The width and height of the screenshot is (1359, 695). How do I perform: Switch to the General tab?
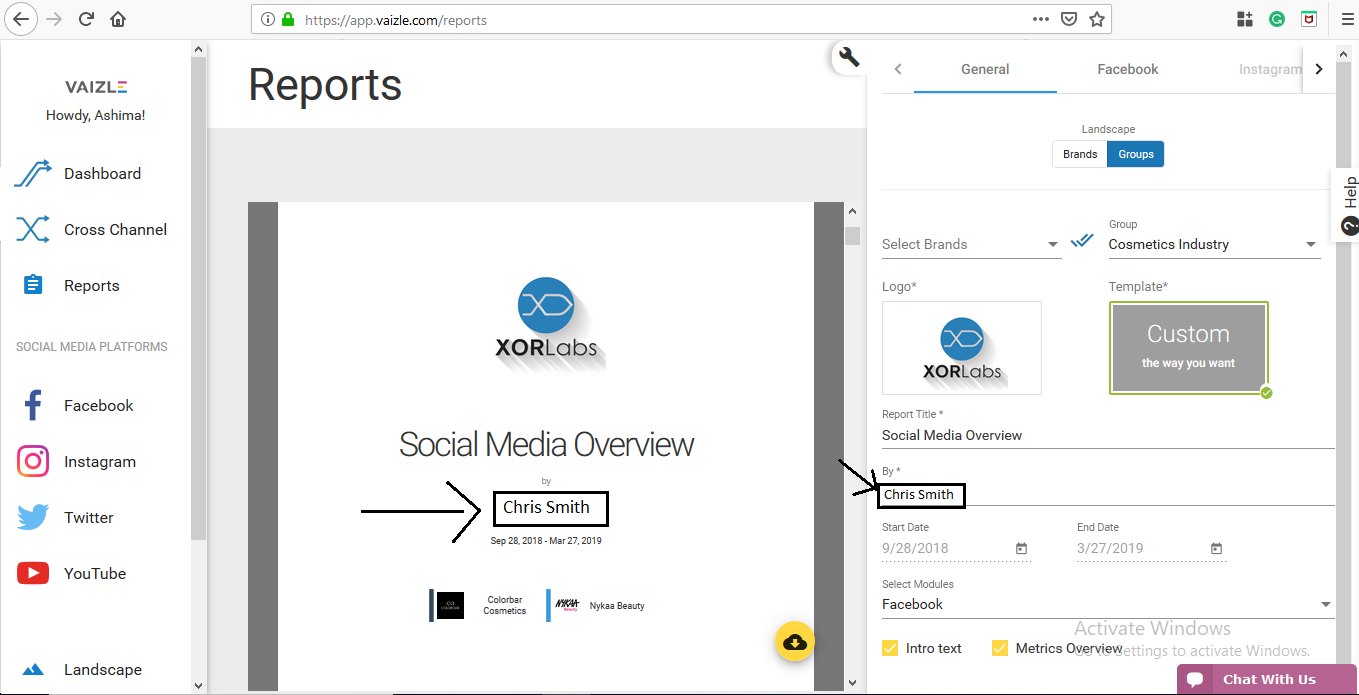pos(985,69)
